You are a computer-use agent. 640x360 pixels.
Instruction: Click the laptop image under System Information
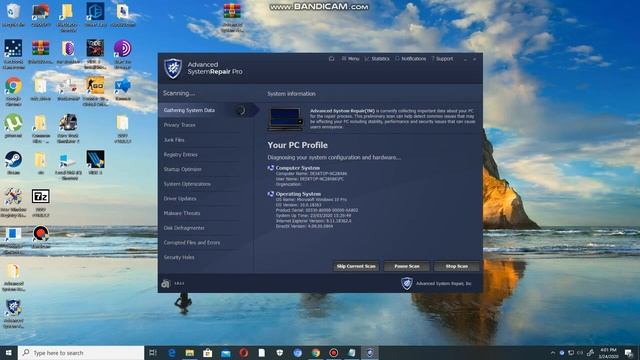[285, 119]
